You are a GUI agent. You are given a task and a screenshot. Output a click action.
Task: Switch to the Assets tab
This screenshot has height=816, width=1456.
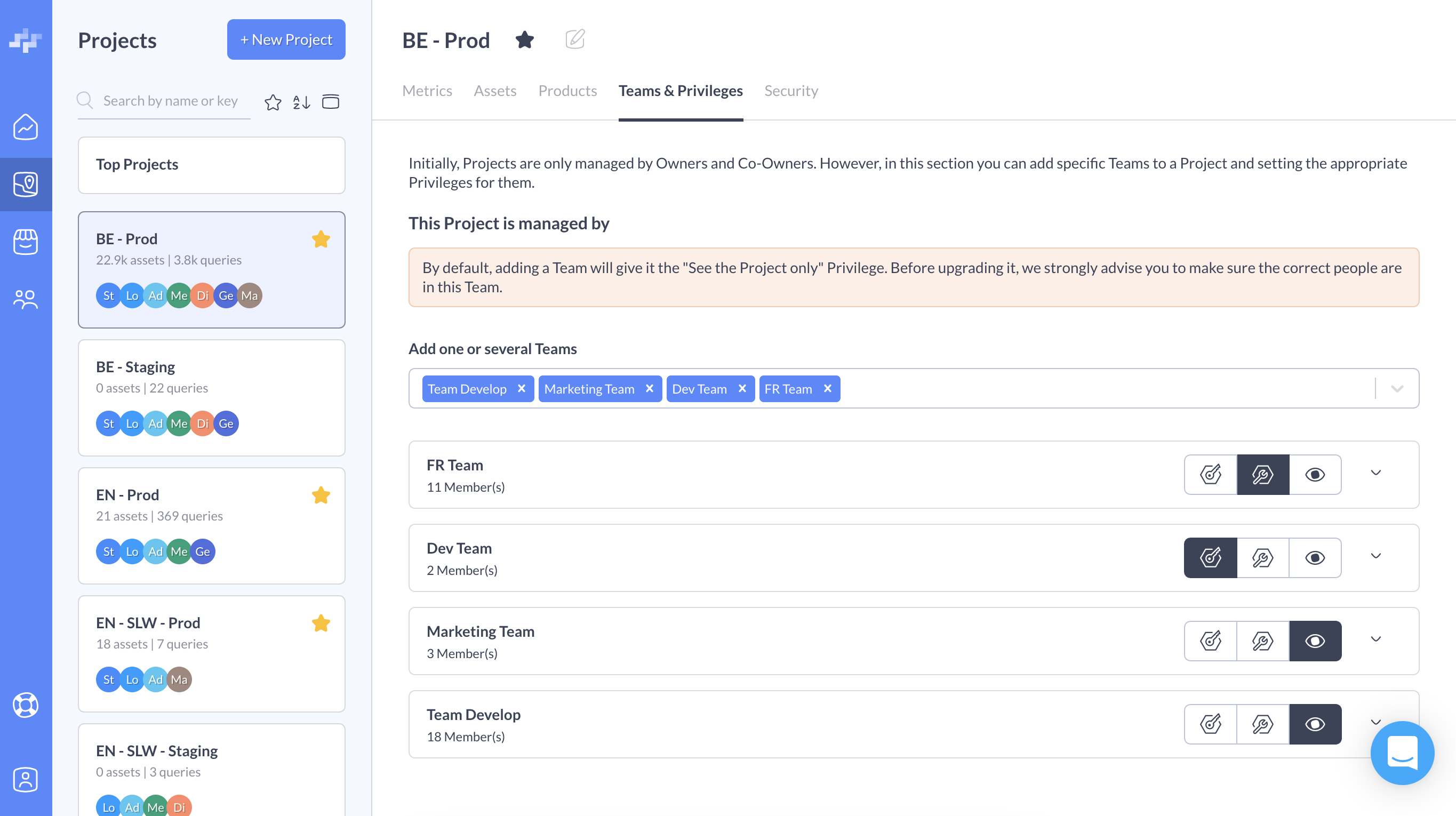pos(494,91)
